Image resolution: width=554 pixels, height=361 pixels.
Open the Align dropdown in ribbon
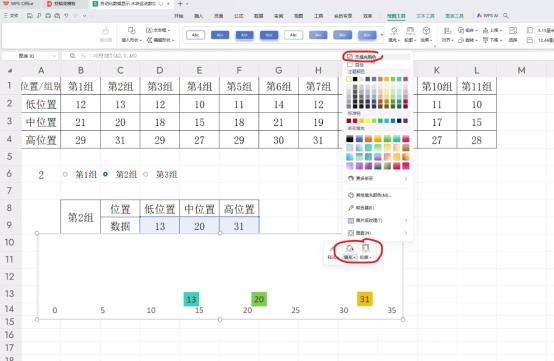click(x=447, y=35)
